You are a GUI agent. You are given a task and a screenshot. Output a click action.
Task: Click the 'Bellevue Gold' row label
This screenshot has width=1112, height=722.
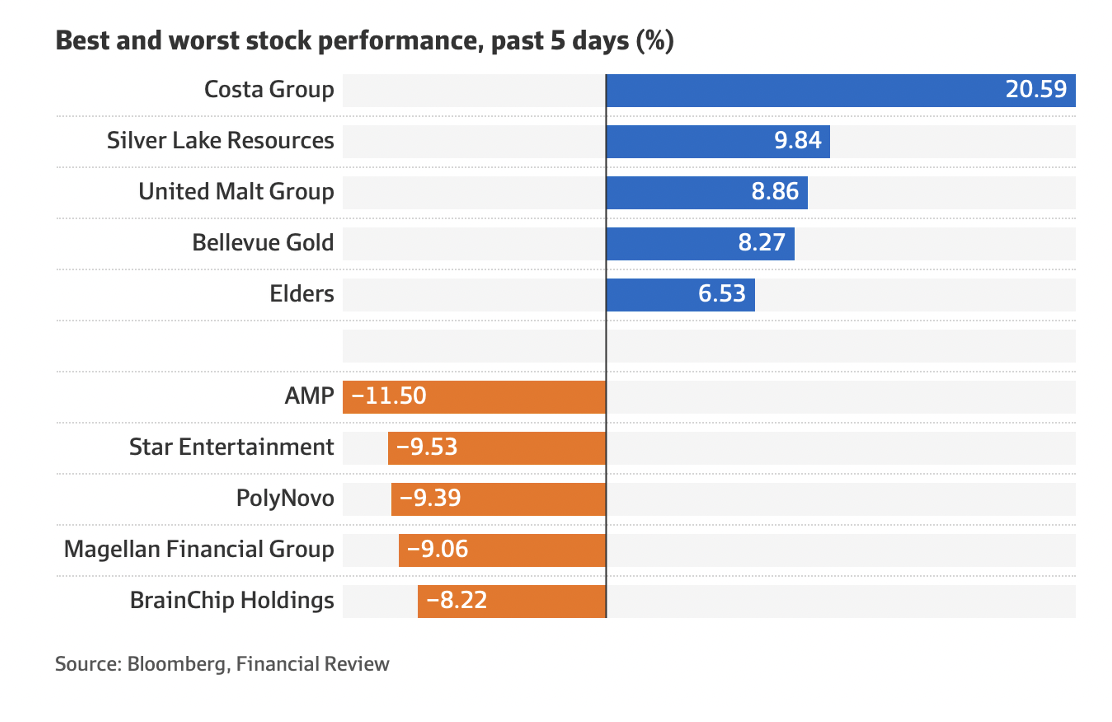pos(263,243)
